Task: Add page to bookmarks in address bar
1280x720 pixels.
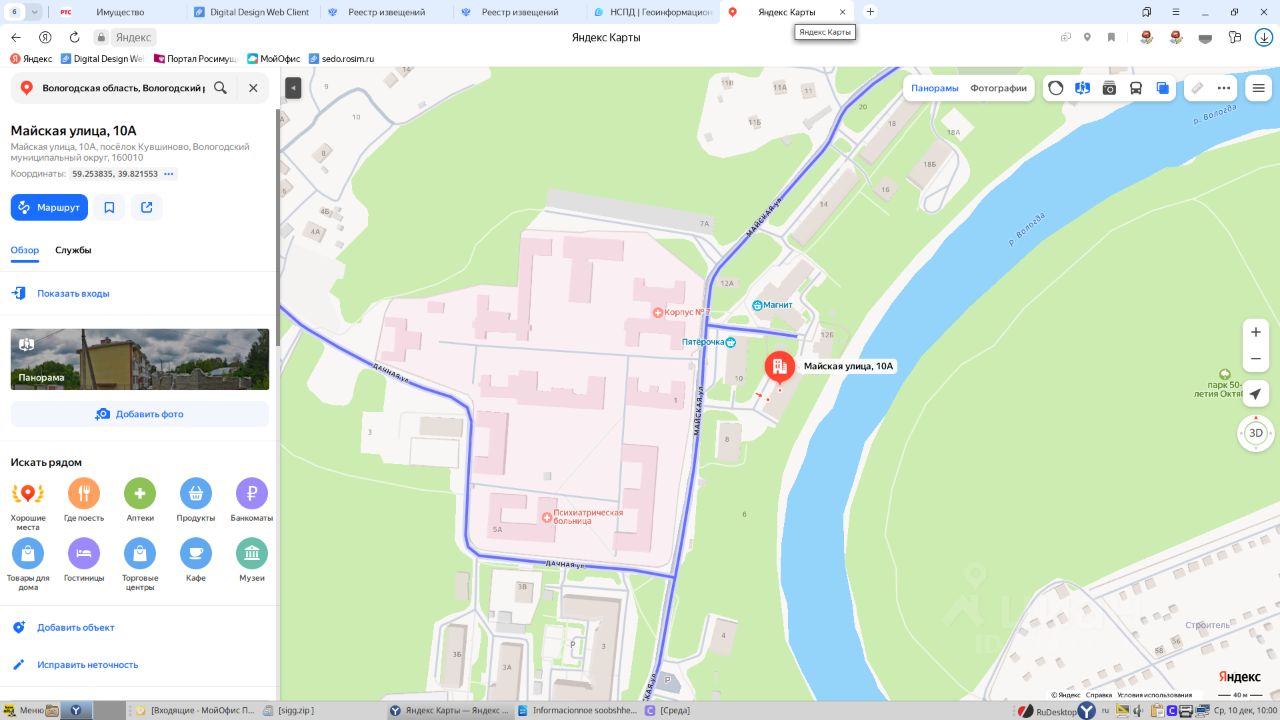Action: [1111, 37]
